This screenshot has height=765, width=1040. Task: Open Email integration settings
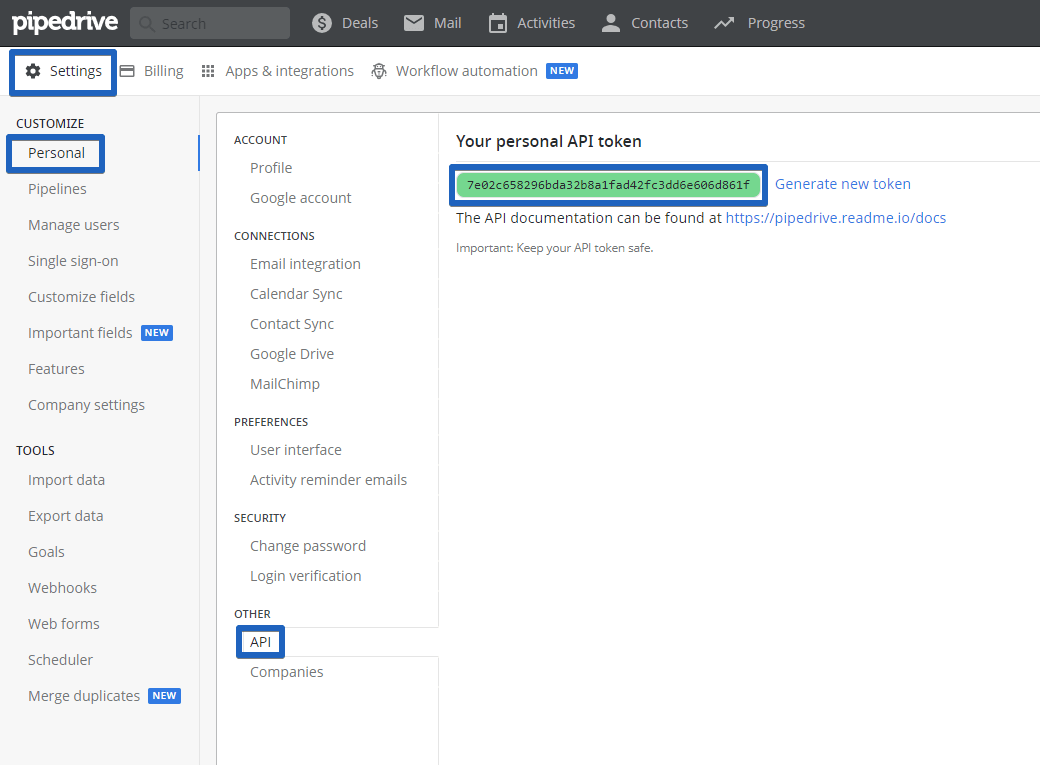(x=305, y=264)
